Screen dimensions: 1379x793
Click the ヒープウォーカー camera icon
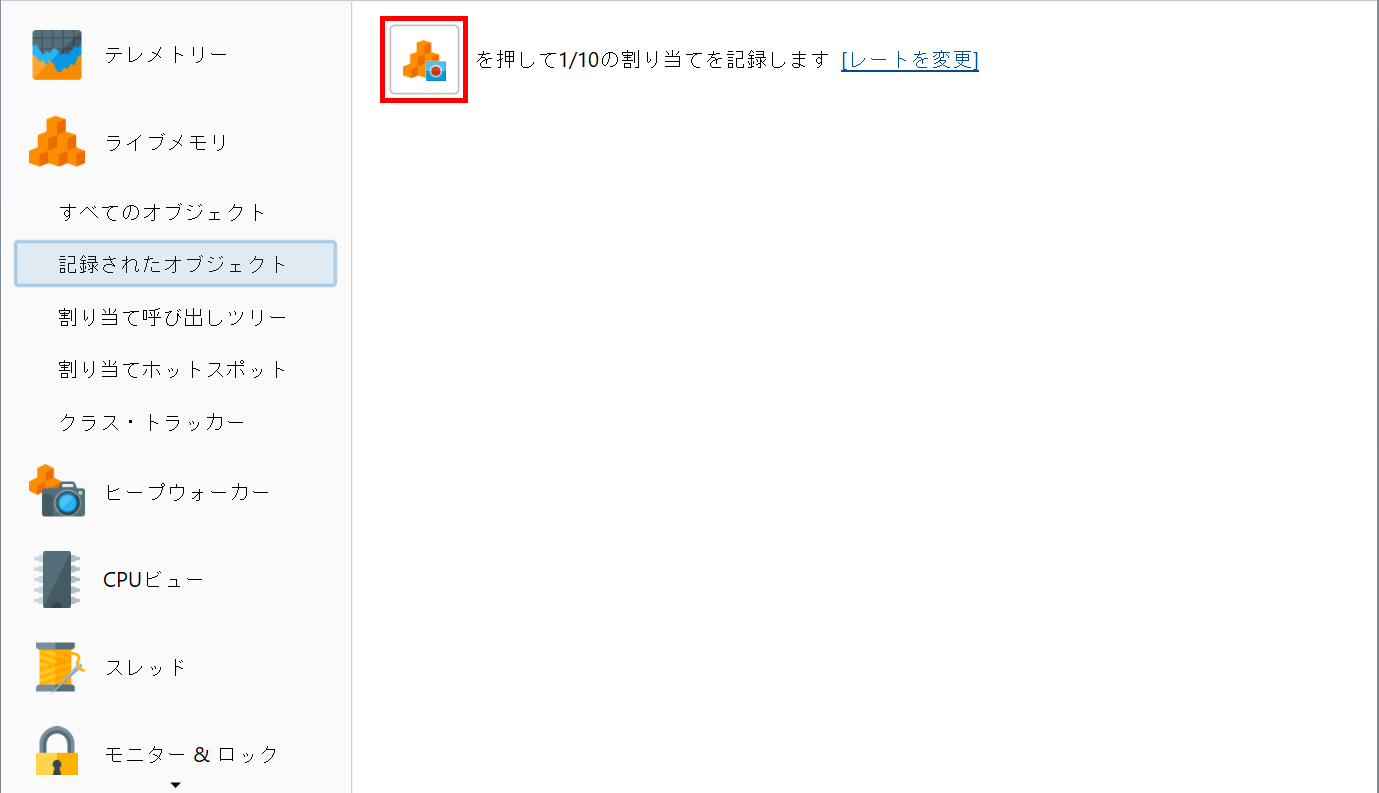click(x=57, y=491)
